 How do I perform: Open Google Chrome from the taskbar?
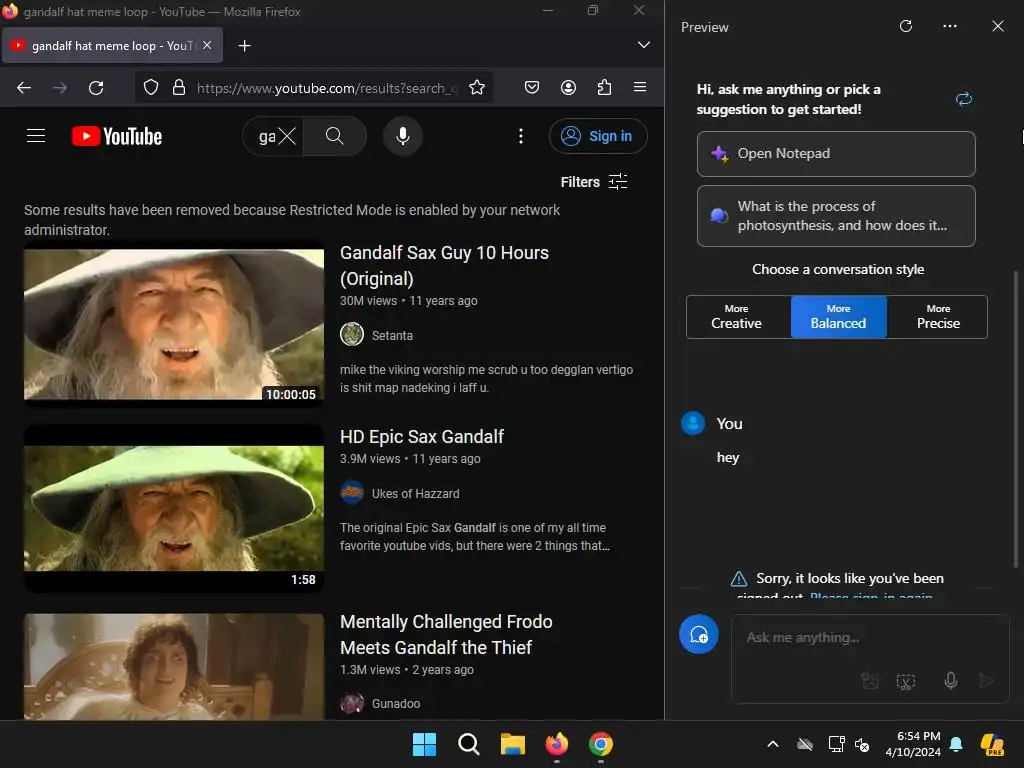coord(601,744)
